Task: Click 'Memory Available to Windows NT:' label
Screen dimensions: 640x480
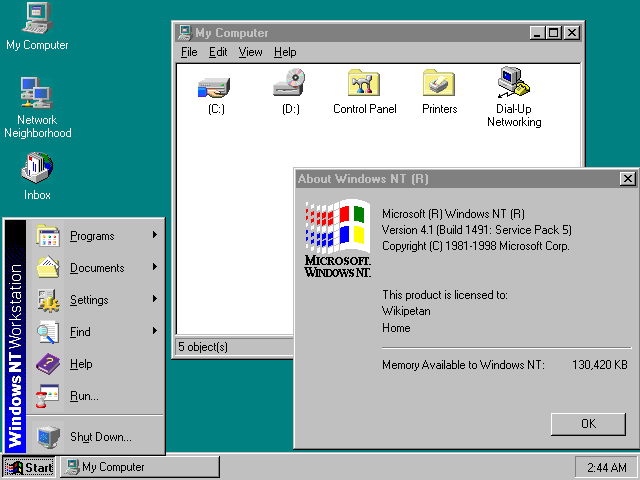Action: pos(463,364)
